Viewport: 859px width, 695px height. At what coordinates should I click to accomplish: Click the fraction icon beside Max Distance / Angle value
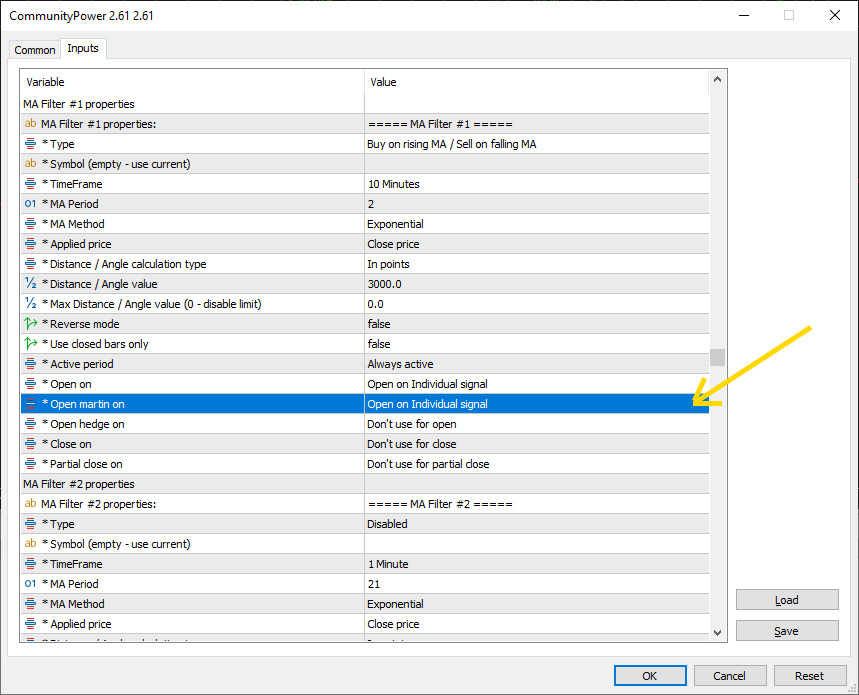pyautogui.click(x=31, y=304)
